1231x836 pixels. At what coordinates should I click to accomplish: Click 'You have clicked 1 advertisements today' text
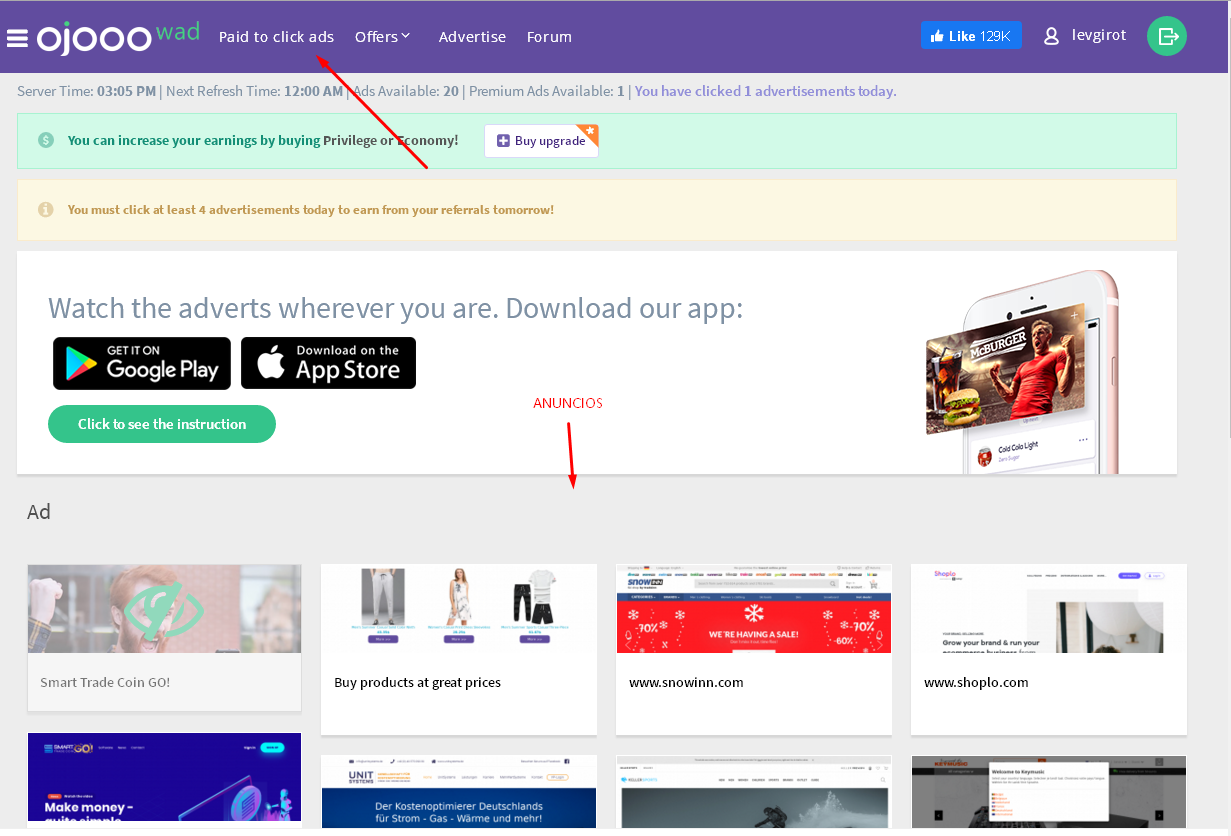(765, 91)
